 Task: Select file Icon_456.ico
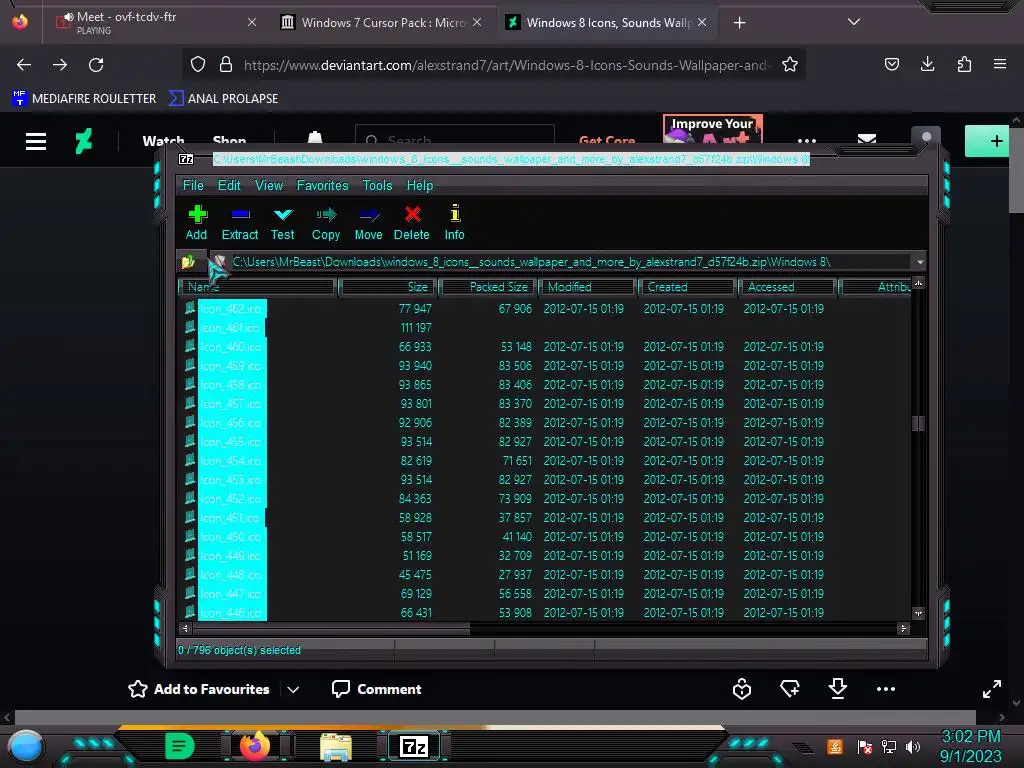(231, 423)
